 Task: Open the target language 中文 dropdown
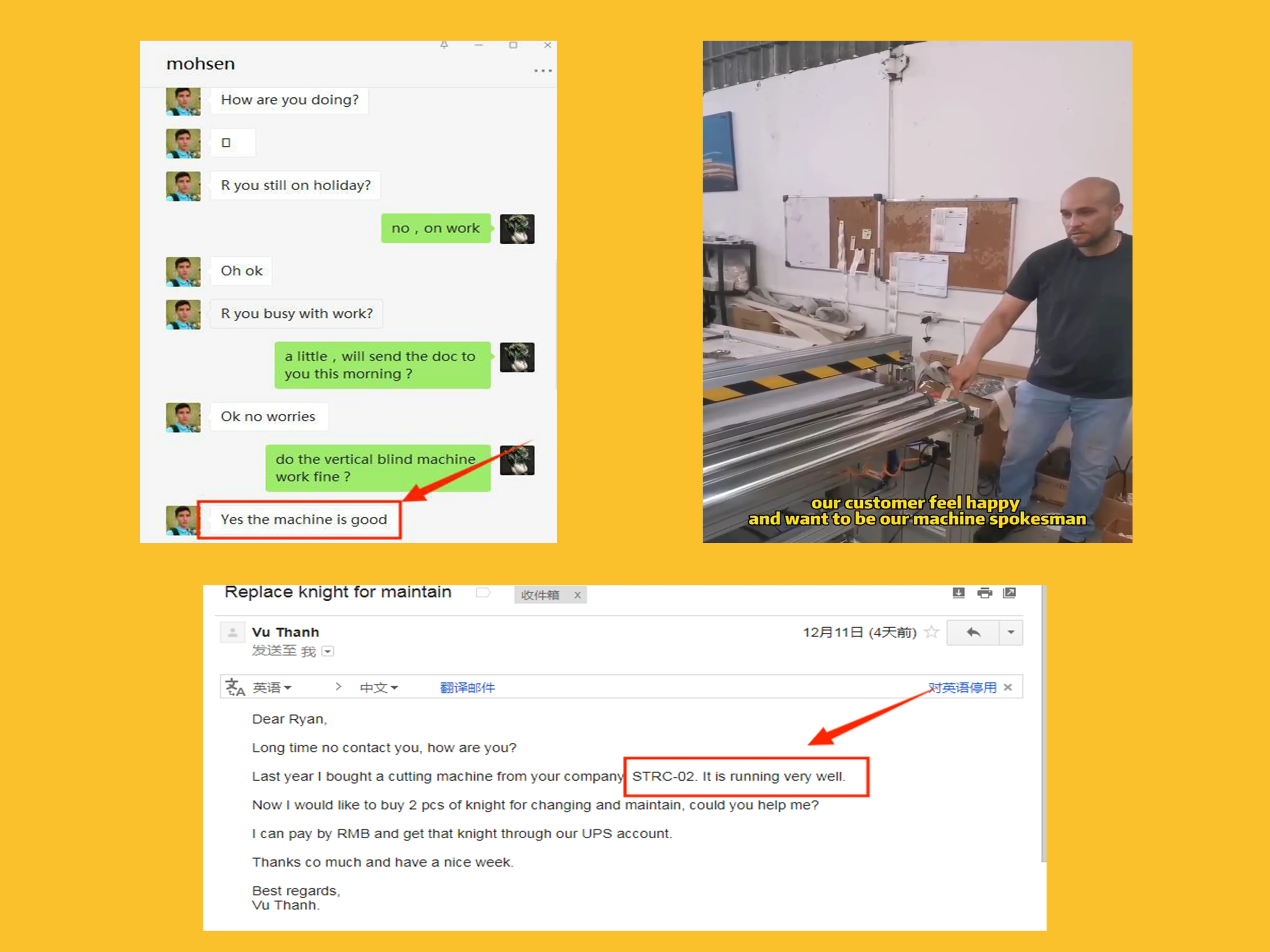[378, 687]
